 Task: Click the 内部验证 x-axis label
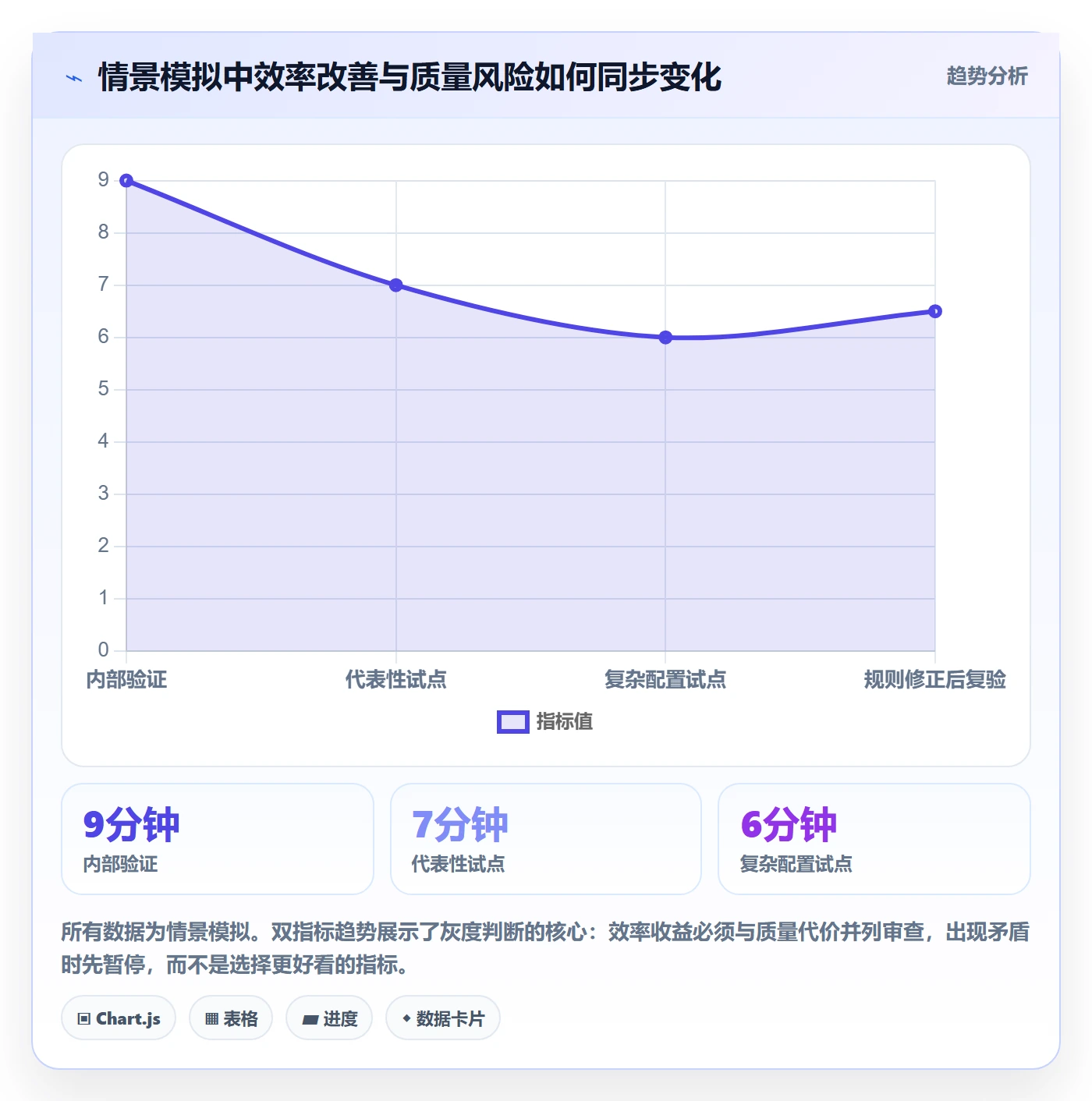pos(126,680)
